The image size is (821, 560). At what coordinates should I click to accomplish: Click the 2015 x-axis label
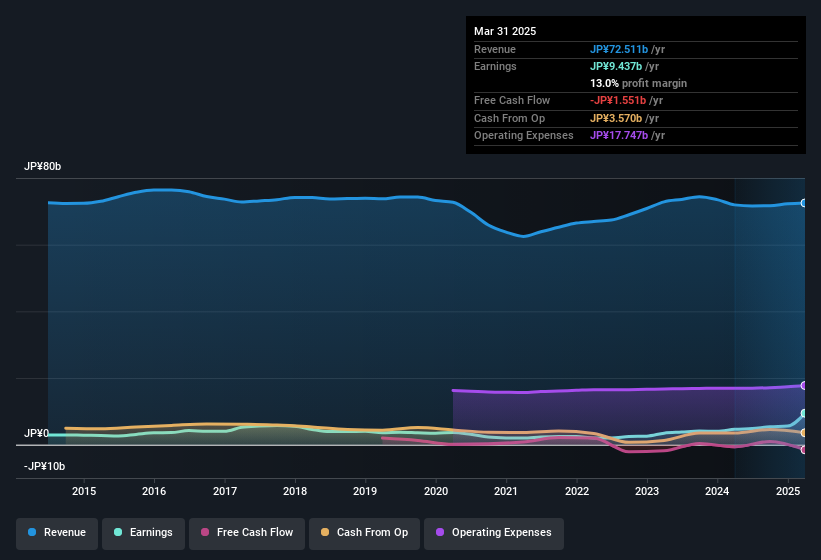84,491
